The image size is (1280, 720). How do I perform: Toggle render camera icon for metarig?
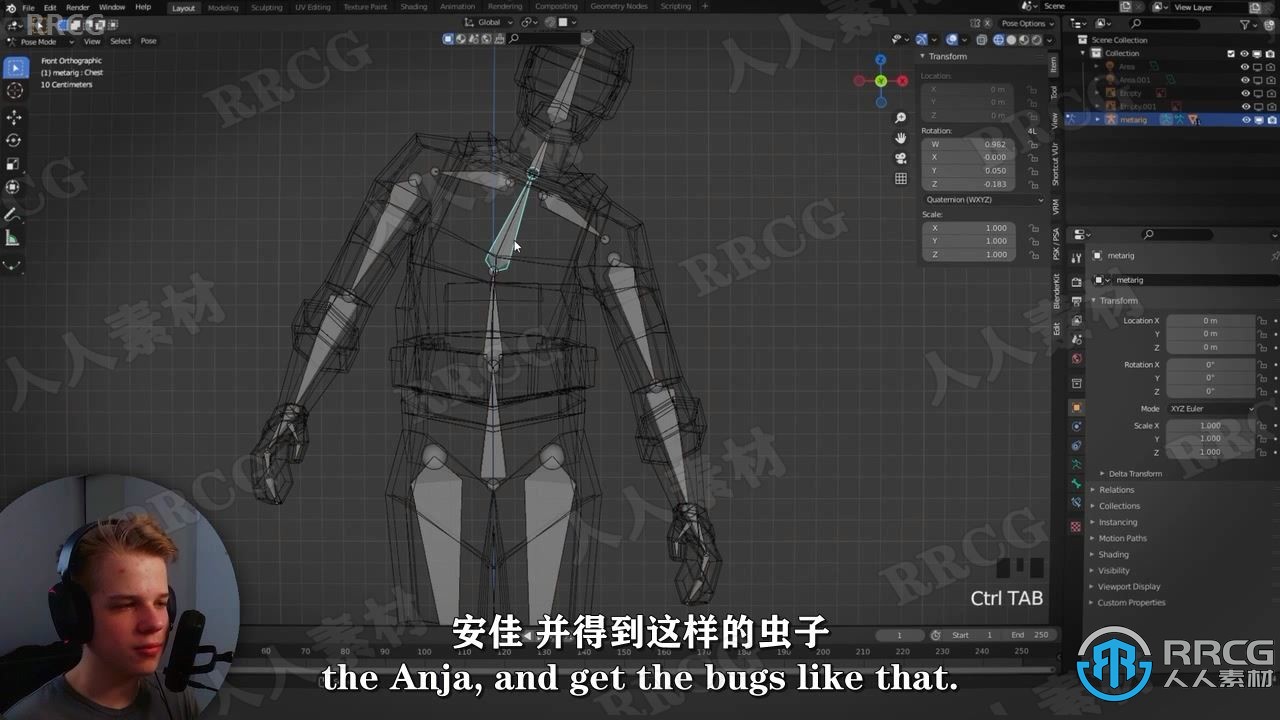(1271, 120)
